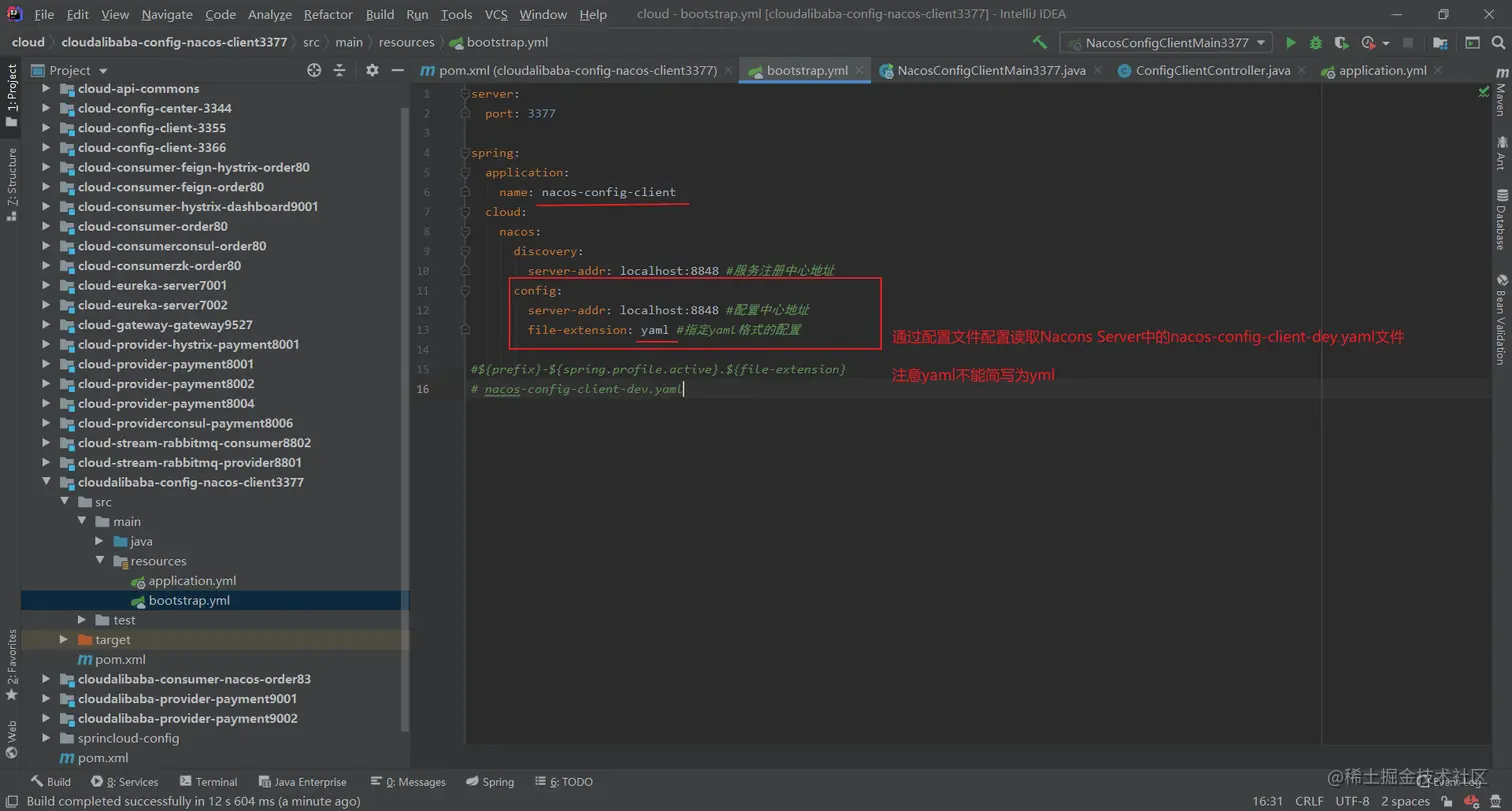Expand the target folder
Viewport: 1512px width, 811px height.
point(64,640)
